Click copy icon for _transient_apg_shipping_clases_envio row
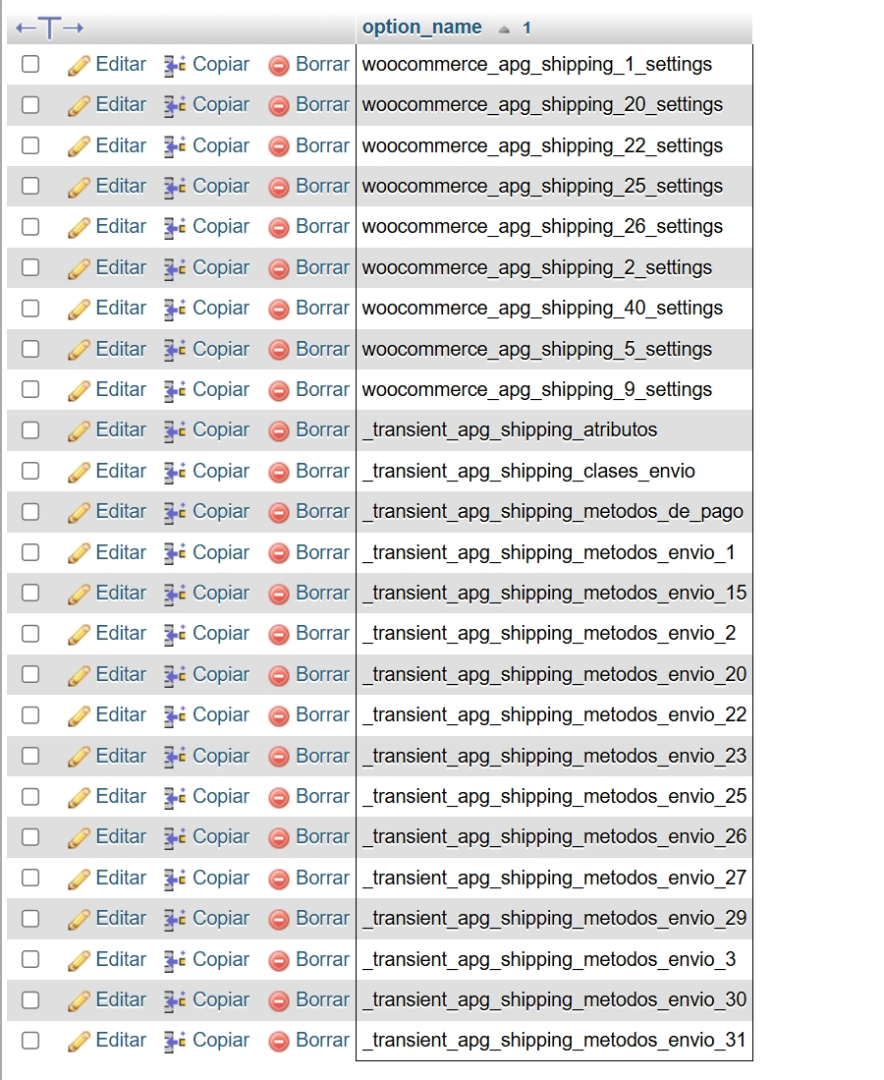 [x=176, y=471]
